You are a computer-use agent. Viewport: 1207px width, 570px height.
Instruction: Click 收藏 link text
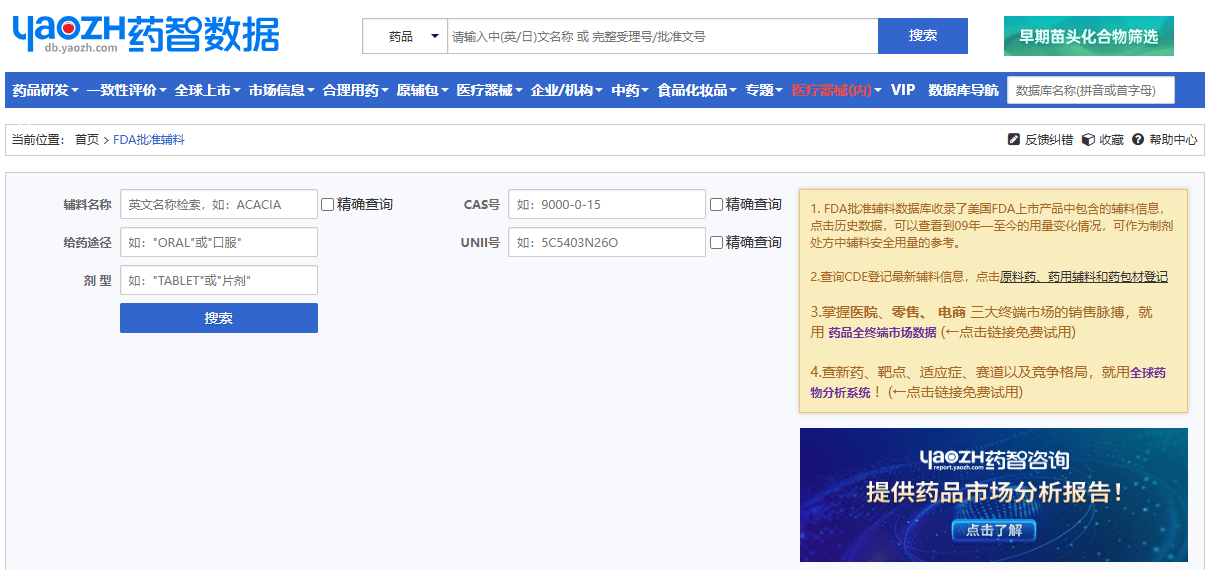[x=1112, y=140]
